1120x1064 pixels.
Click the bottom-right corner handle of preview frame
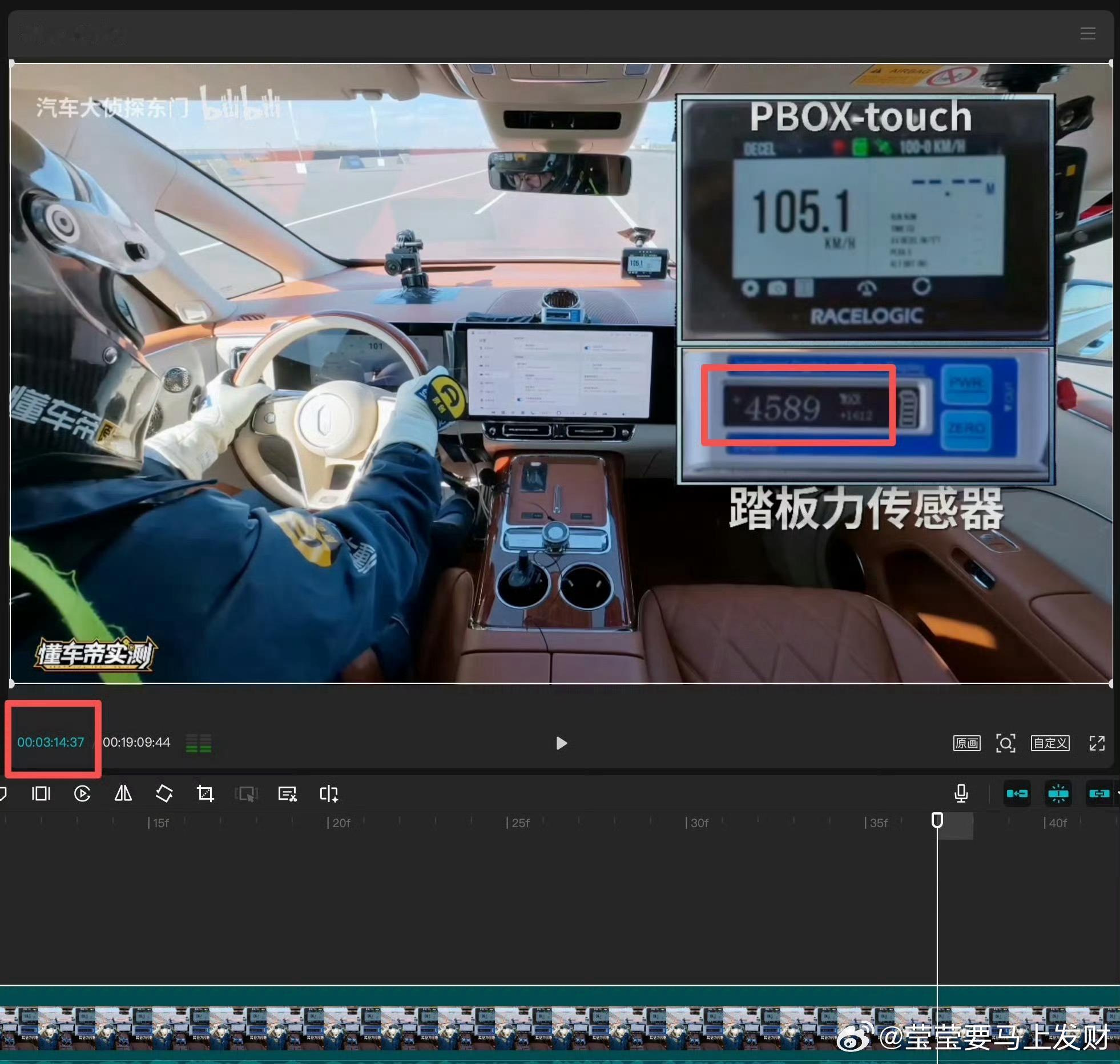[1111, 683]
